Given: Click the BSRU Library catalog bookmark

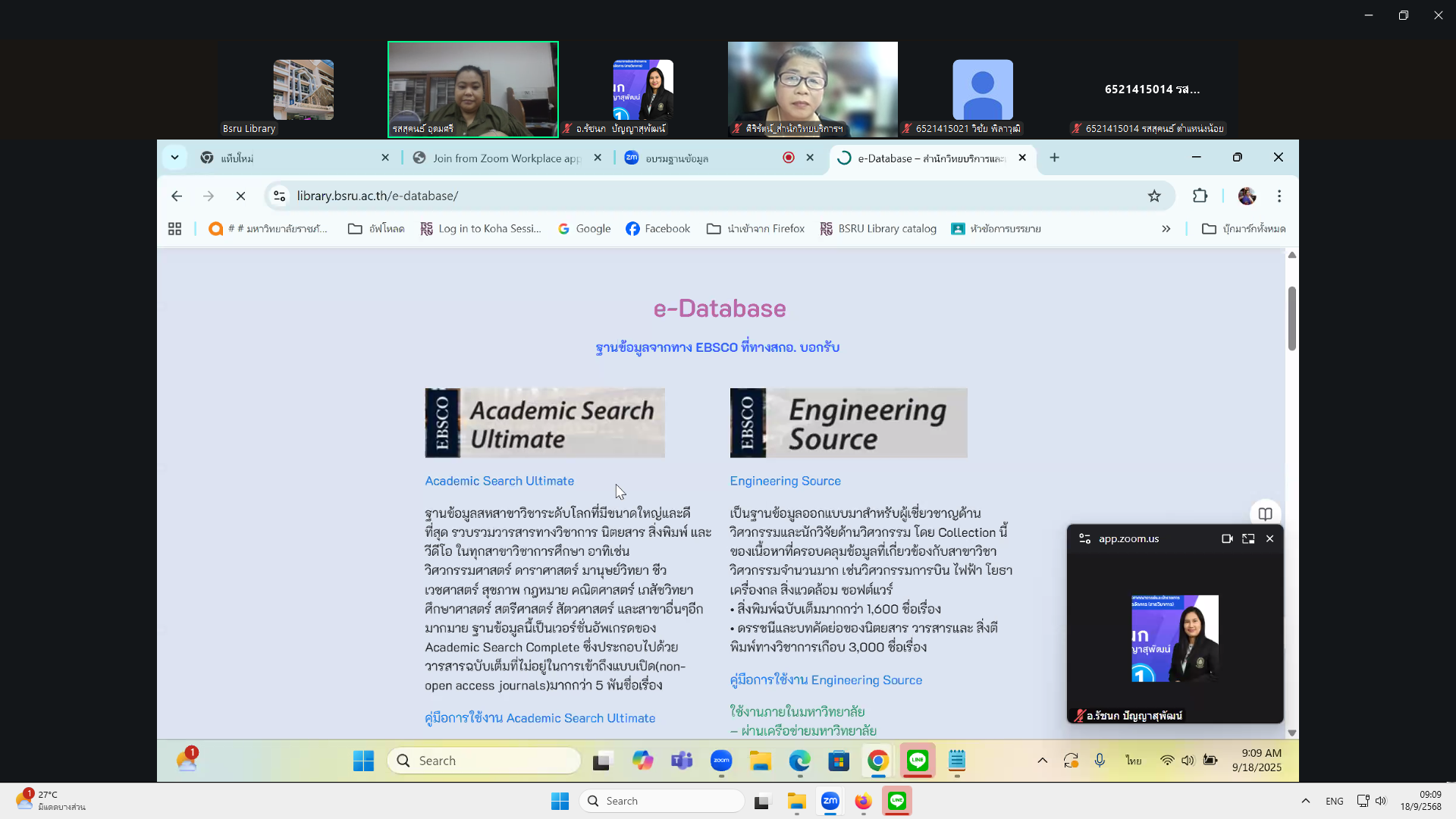Looking at the screenshot, I should point(878,229).
